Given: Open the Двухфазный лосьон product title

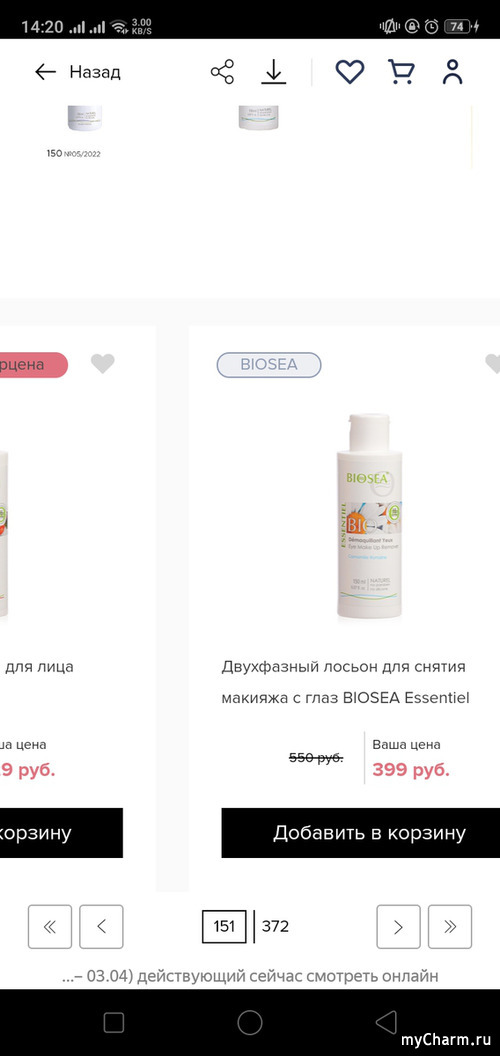Looking at the screenshot, I should click(x=345, y=682).
